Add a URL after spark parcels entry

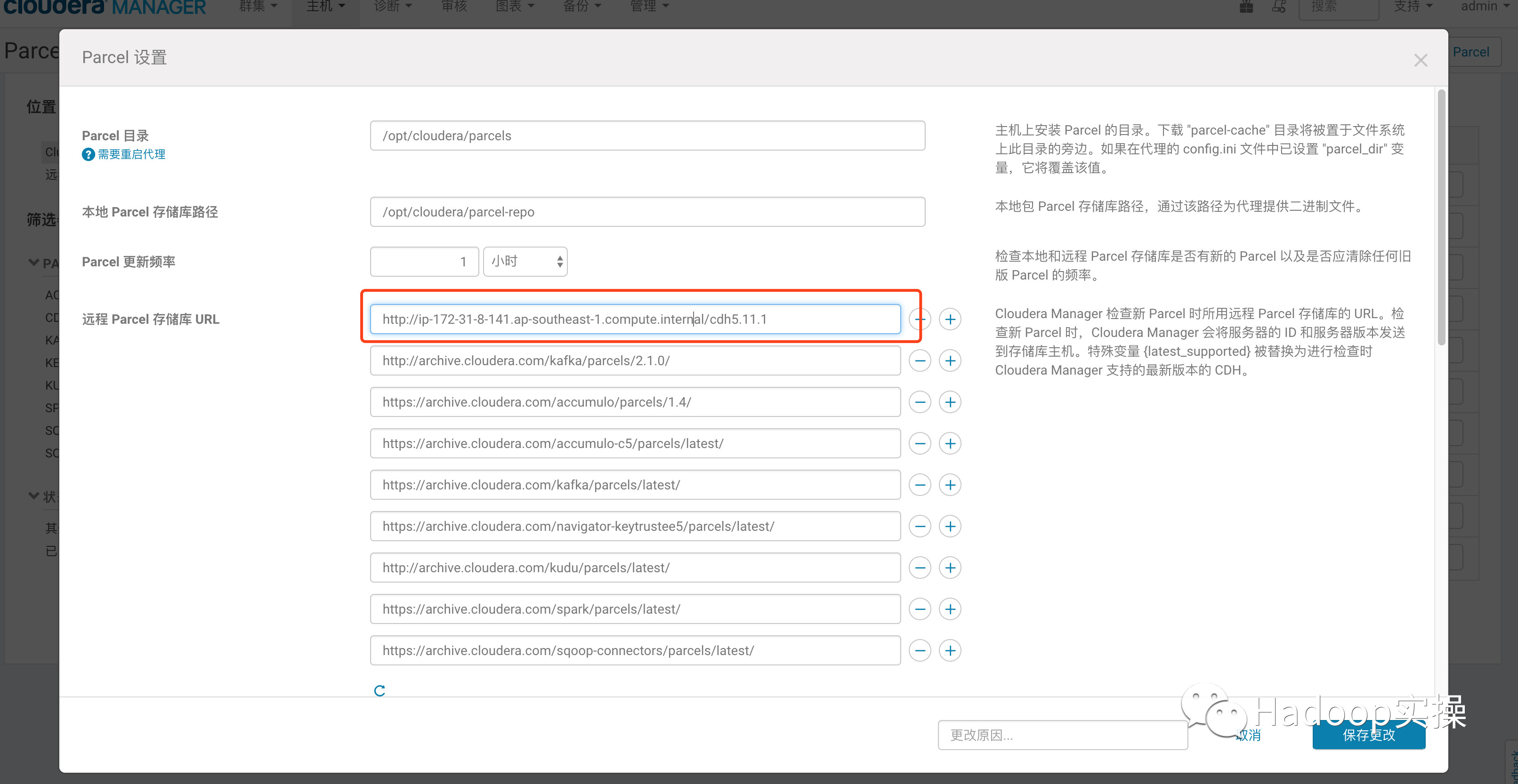point(950,609)
